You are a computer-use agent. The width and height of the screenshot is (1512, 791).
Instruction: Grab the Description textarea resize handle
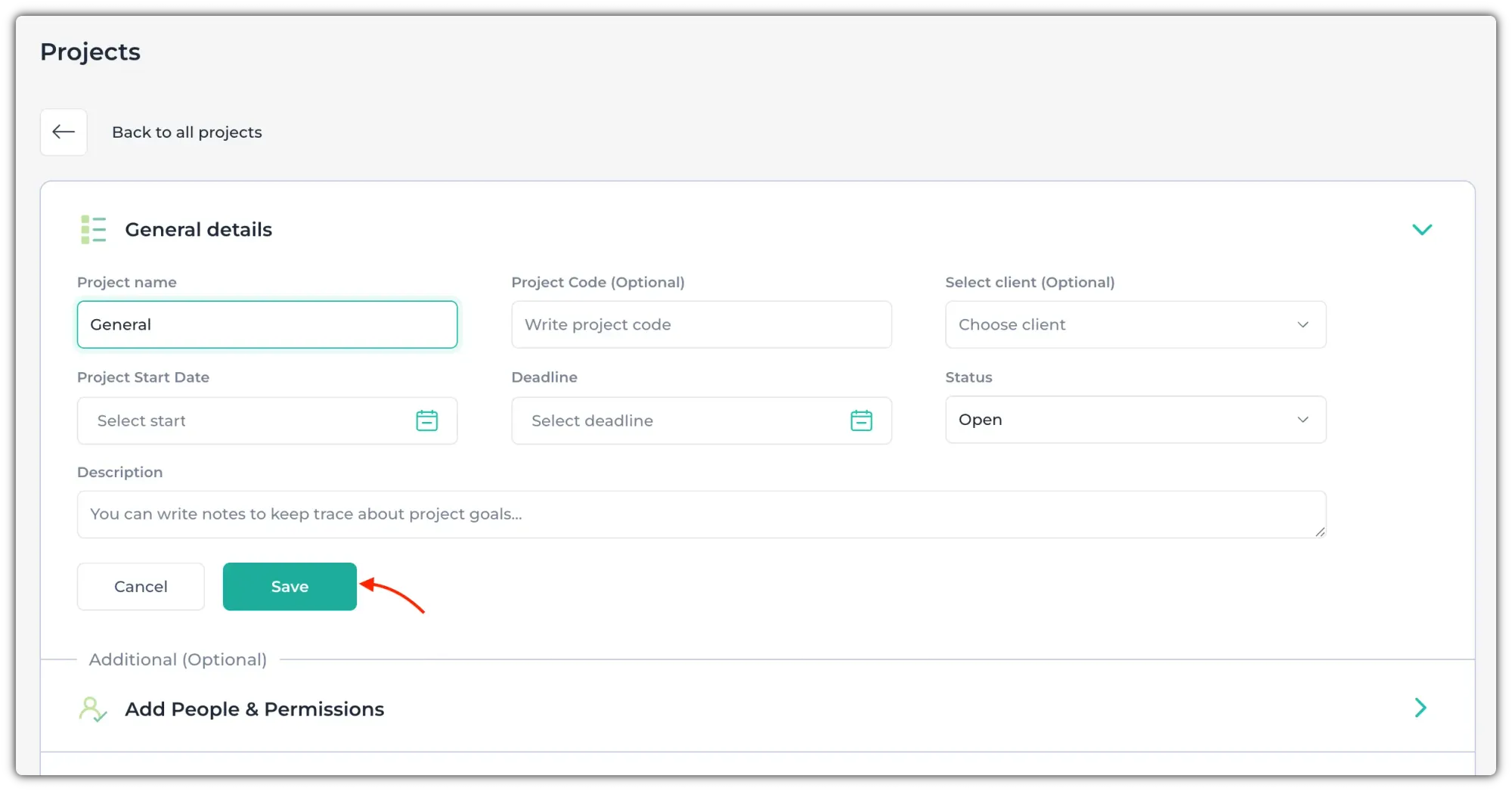pos(1319,532)
